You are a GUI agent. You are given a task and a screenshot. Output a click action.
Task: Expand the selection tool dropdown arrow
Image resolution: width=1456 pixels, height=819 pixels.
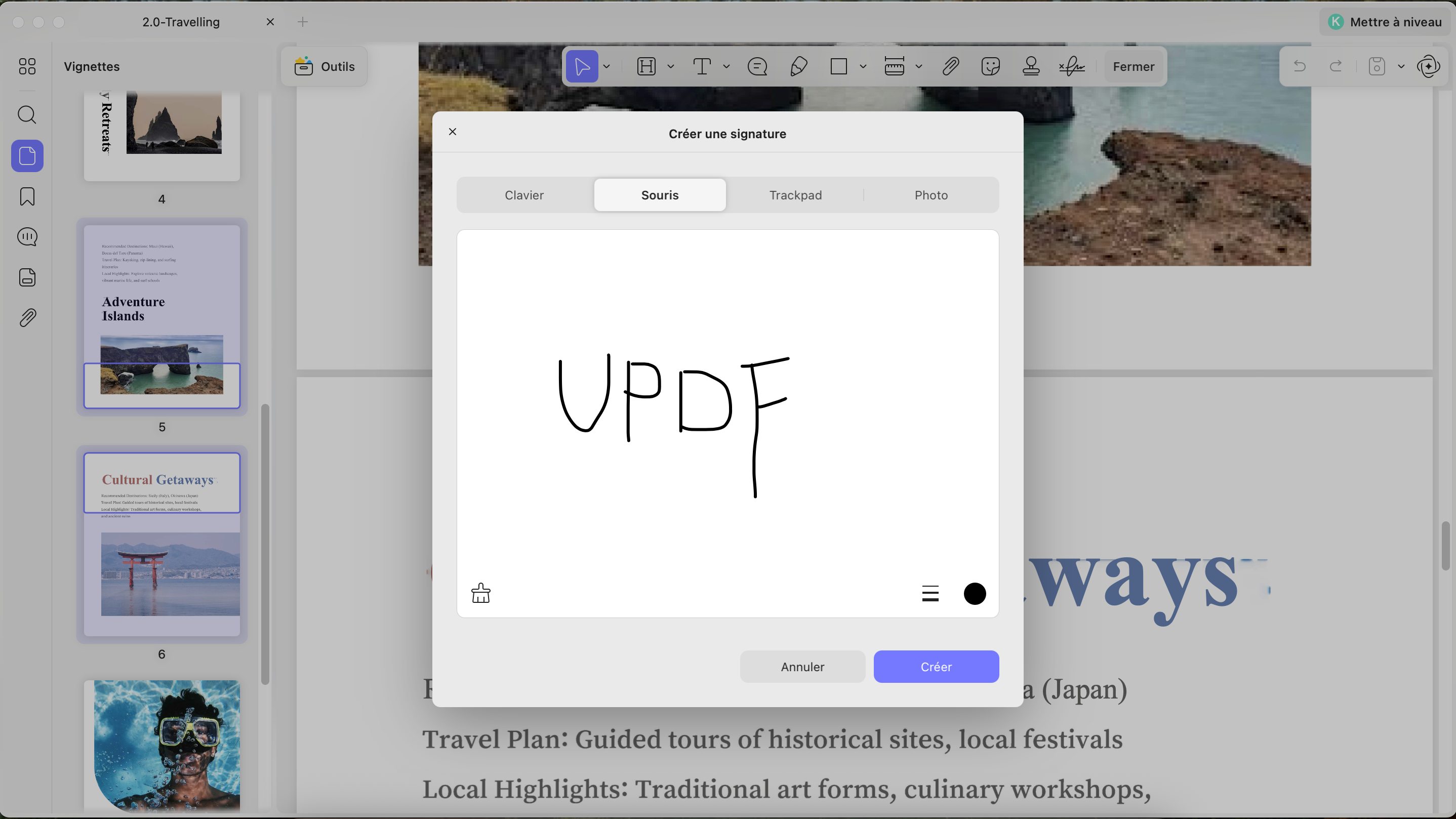[606, 66]
